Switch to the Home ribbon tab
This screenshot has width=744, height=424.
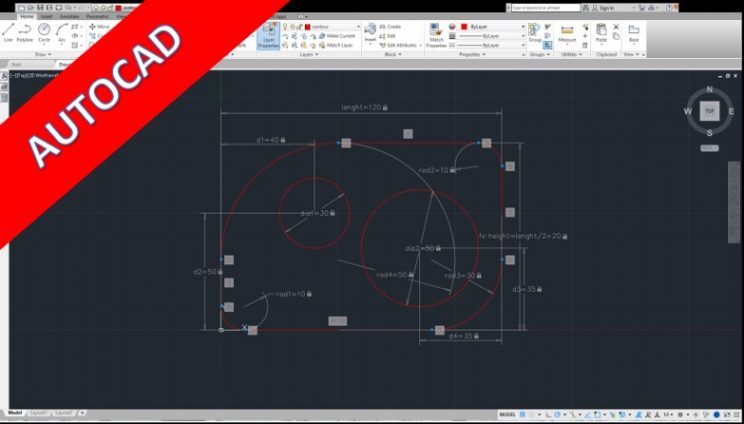click(x=27, y=16)
